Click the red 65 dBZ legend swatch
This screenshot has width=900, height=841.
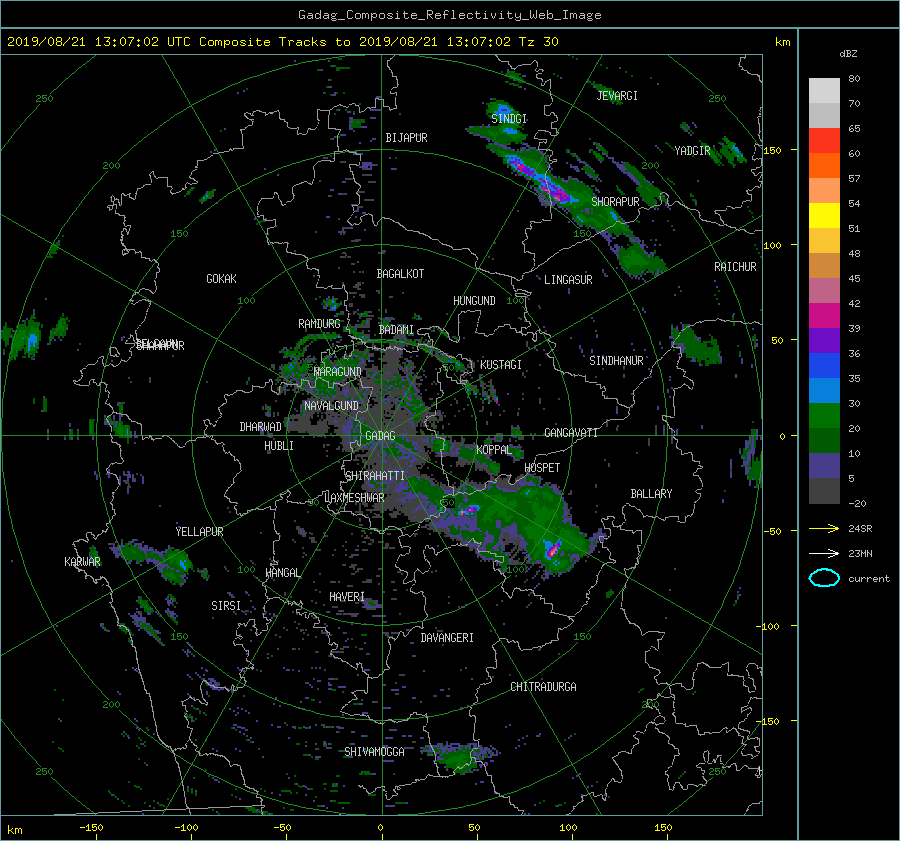824,140
